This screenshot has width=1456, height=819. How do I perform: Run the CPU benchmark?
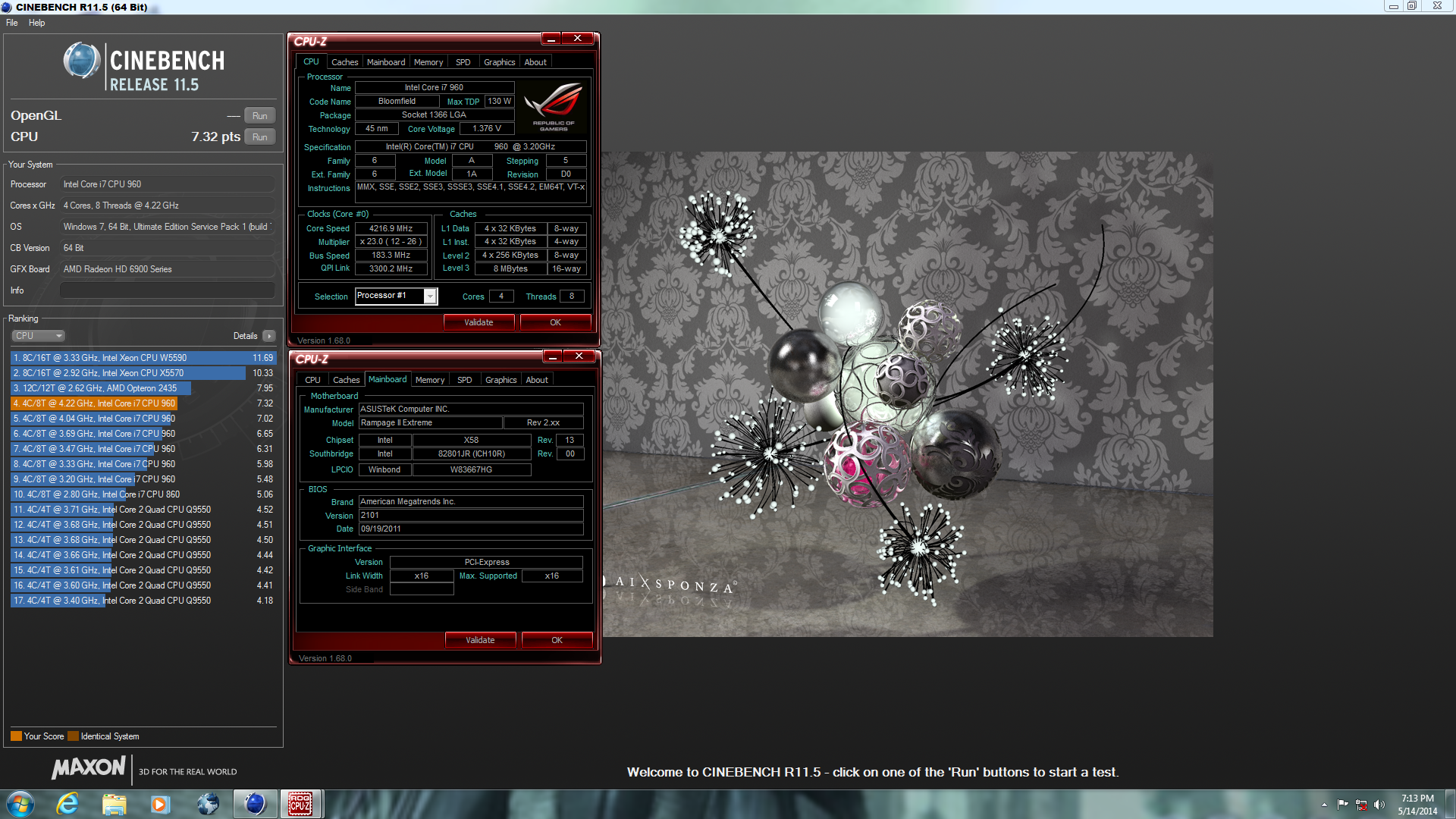pos(259,136)
